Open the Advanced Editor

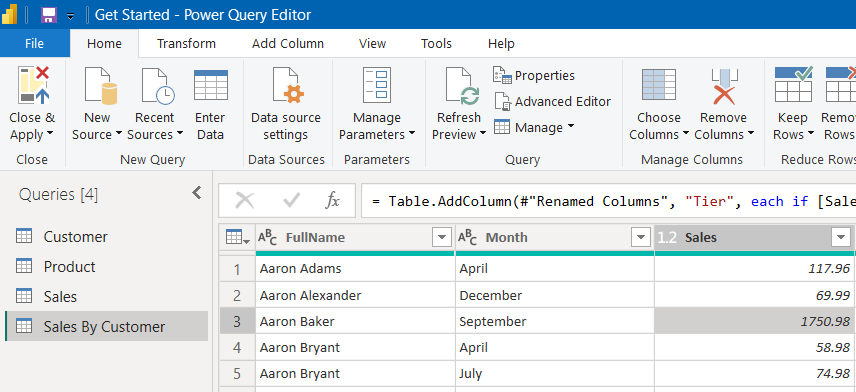pos(553,102)
